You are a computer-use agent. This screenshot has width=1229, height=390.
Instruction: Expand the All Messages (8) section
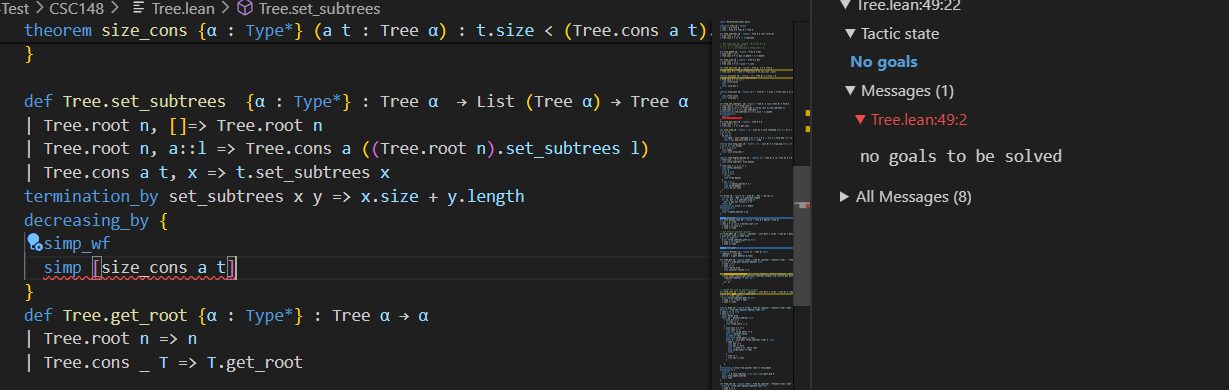pyautogui.click(x=906, y=197)
